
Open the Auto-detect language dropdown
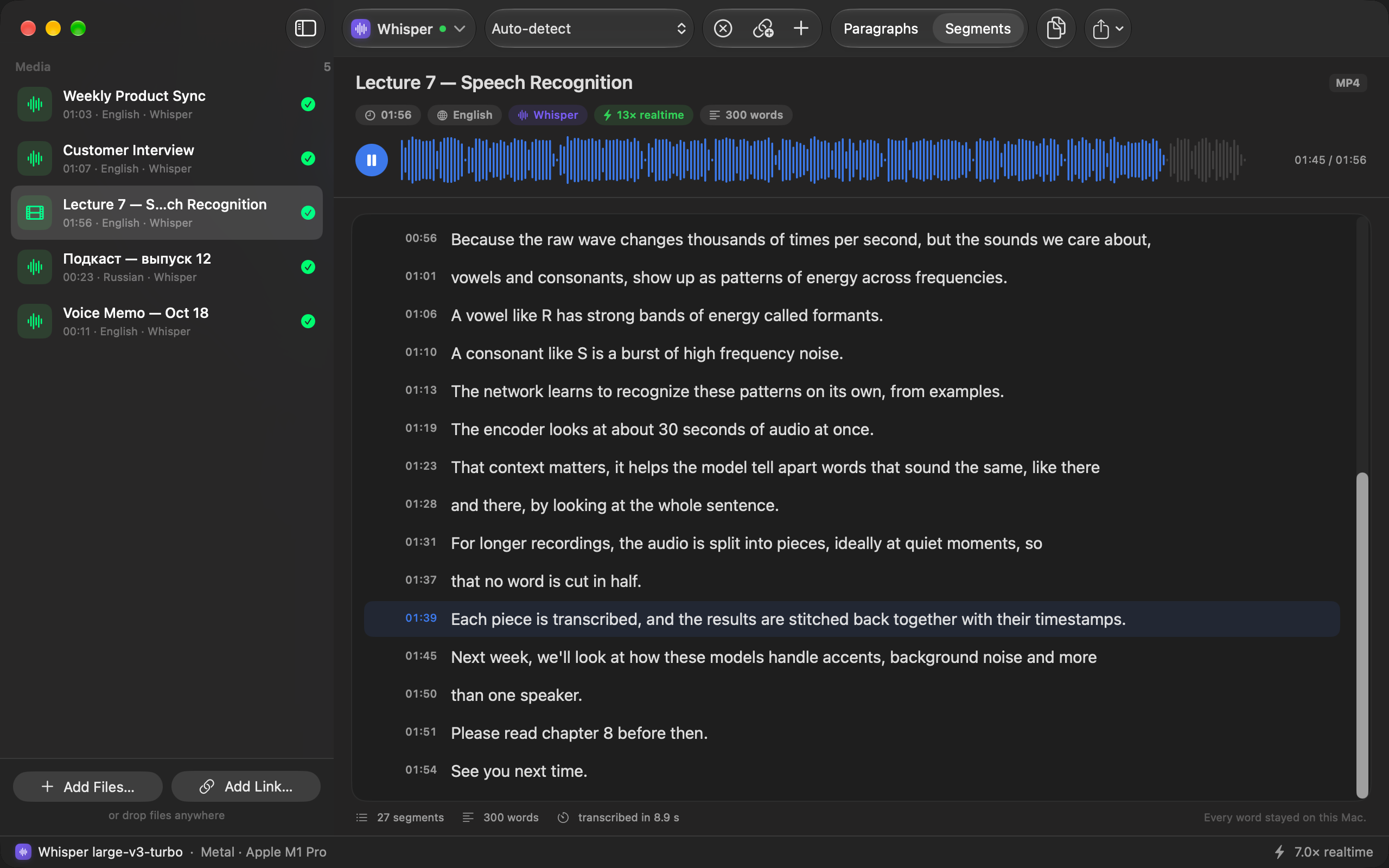click(589, 28)
